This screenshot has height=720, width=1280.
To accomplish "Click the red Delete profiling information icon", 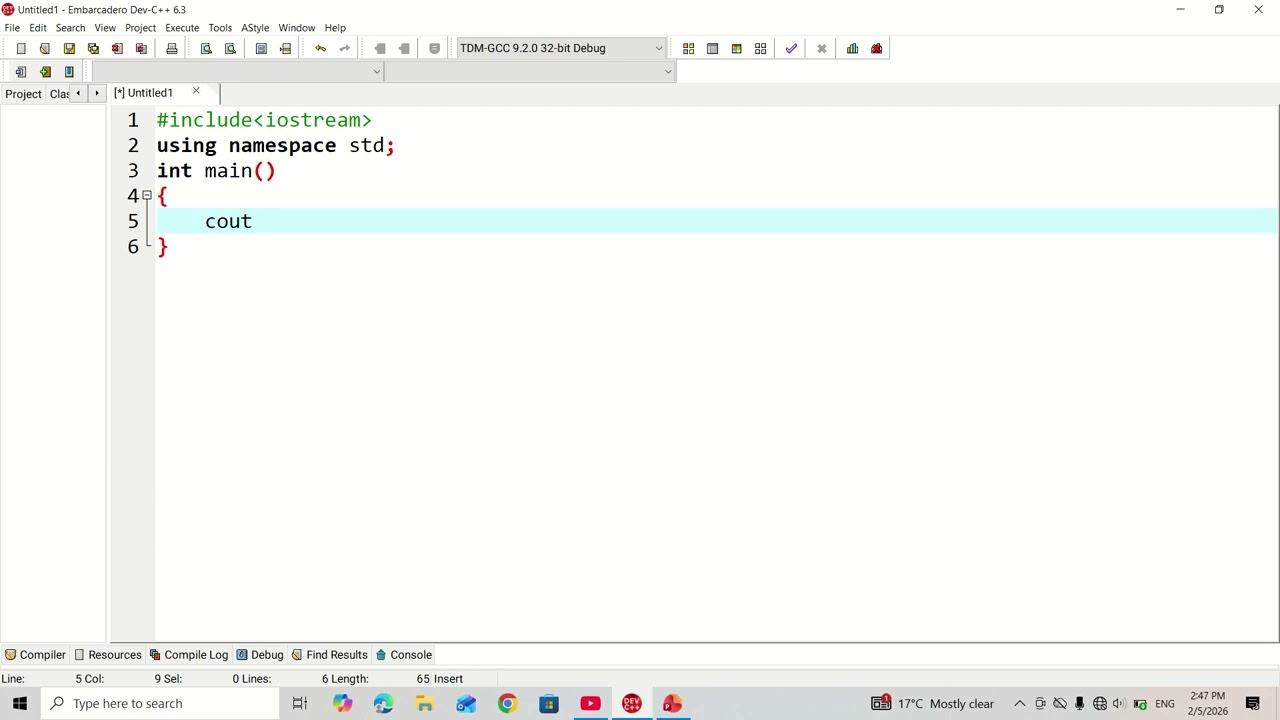I will [x=876, y=48].
